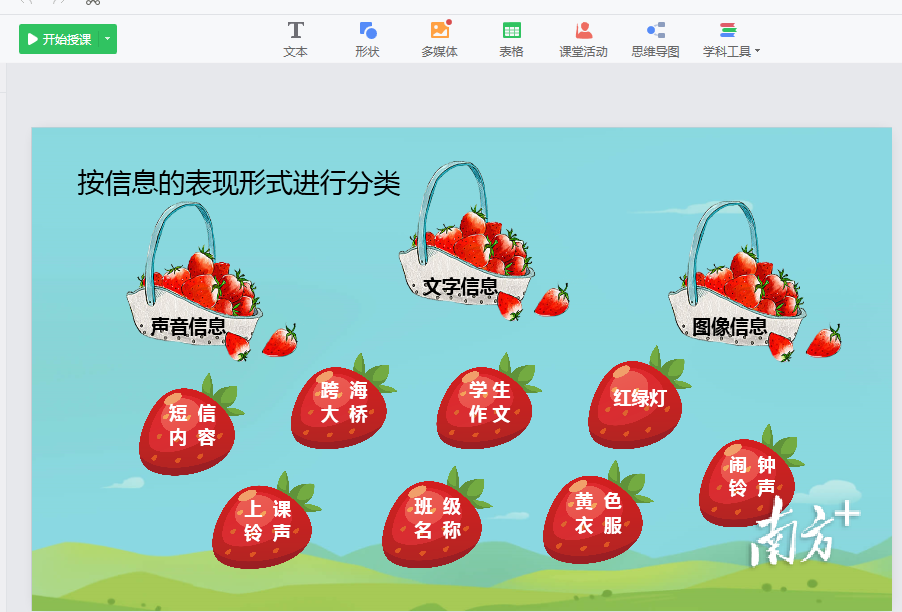Screen dimensions: 902x612
Task: Open the dropdown arrow beside 开始授课
Action: pos(108,39)
